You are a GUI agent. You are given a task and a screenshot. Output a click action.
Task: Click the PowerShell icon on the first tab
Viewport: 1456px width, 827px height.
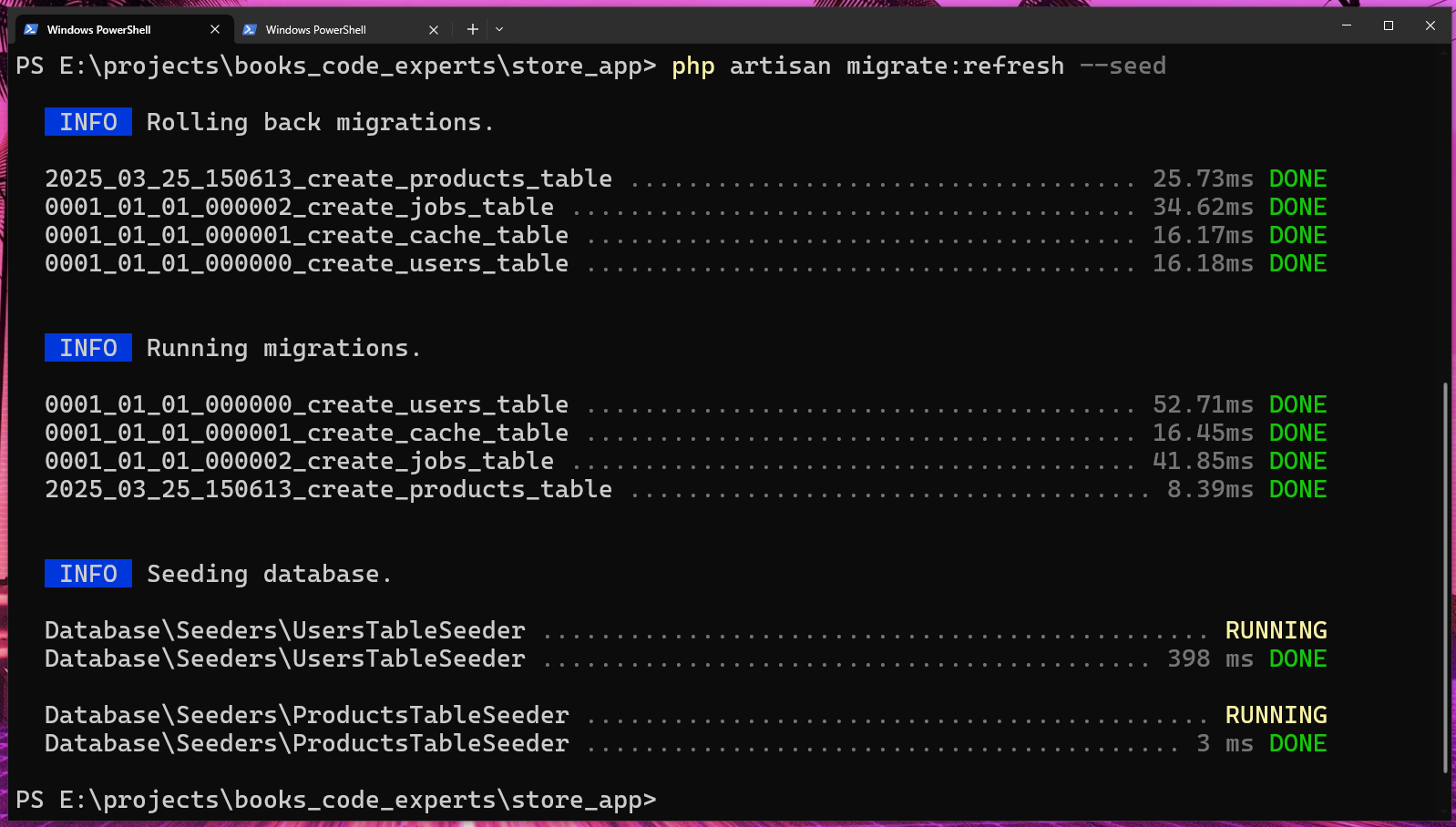coord(31,29)
